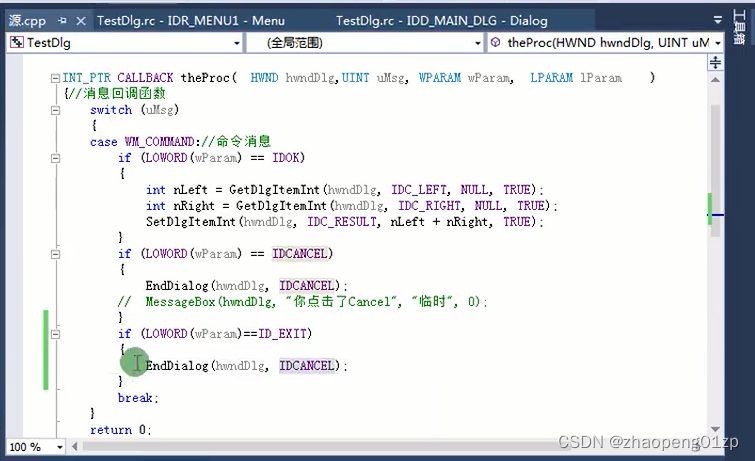This screenshot has height=461, width=755.
Task: Click on IDC_RIGHT in the nRight line
Action: (429, 206)
